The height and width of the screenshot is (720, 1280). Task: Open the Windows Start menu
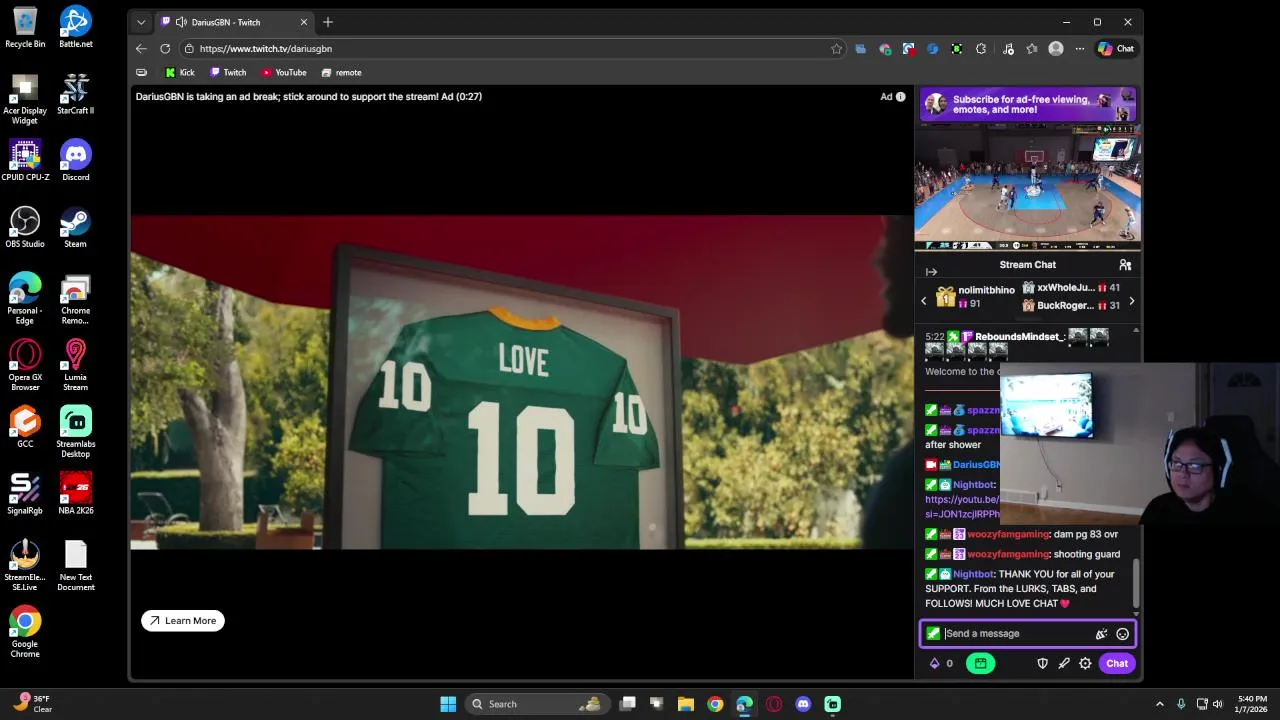pos(448,704)
